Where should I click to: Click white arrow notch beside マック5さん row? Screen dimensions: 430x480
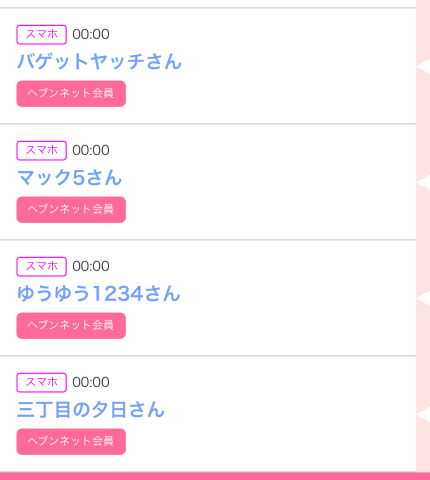[423, 182]
